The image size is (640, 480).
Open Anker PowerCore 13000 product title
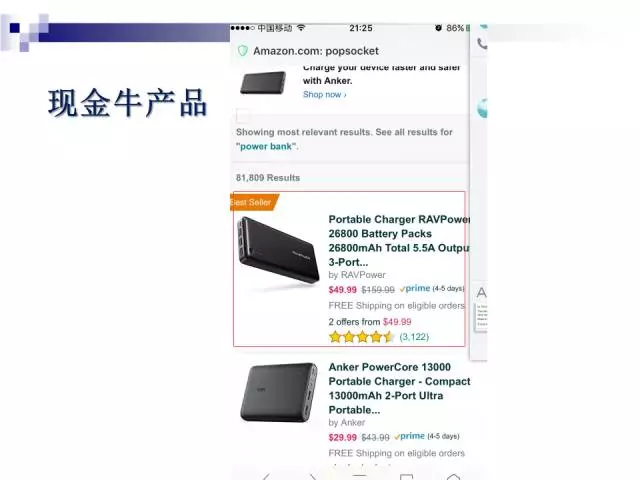click(x=399, y=388)
